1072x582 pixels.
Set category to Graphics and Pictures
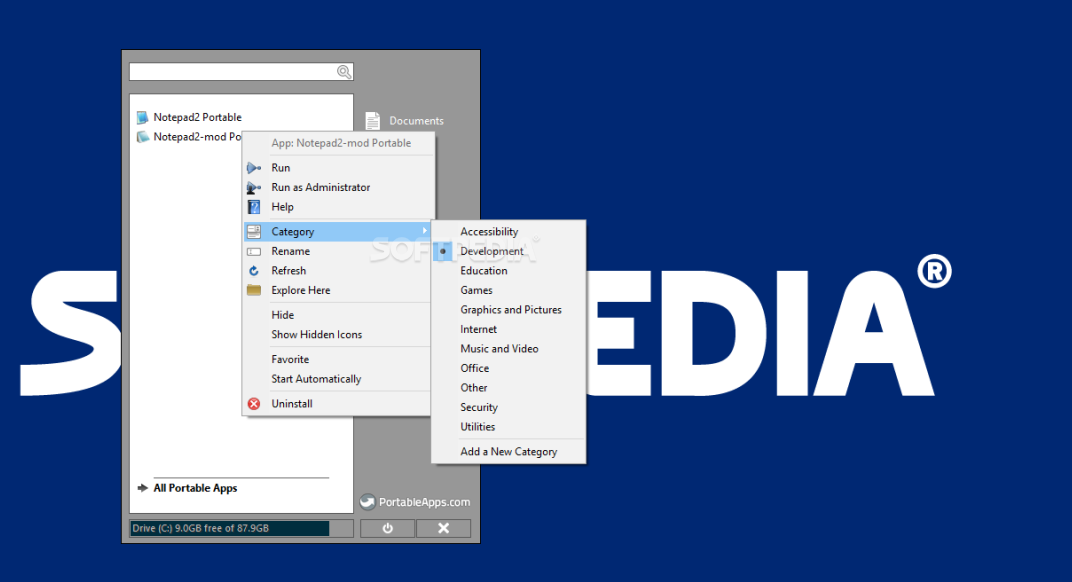[509, 310]
